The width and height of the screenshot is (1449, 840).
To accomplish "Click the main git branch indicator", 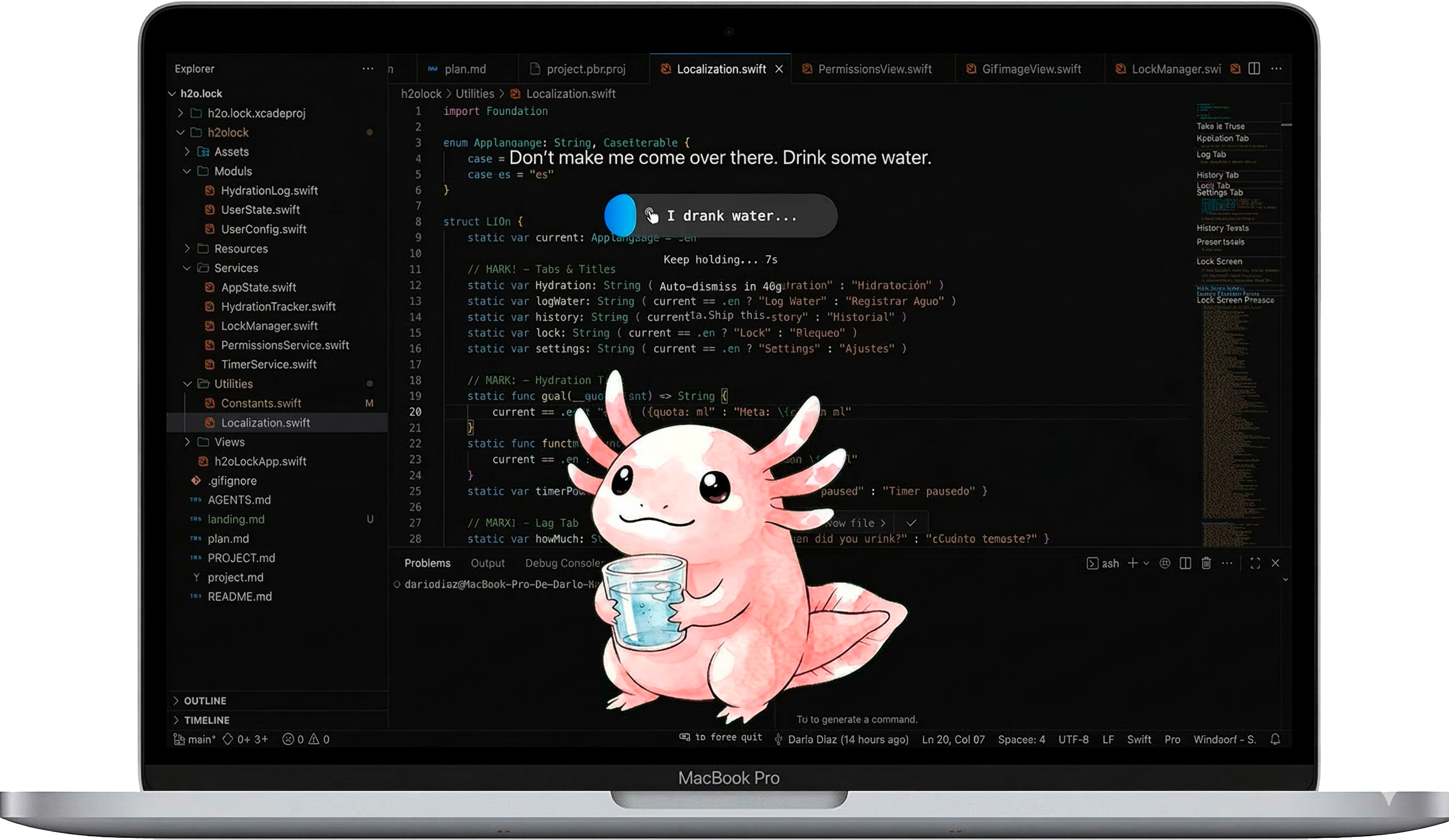I will tap(195, 739).
